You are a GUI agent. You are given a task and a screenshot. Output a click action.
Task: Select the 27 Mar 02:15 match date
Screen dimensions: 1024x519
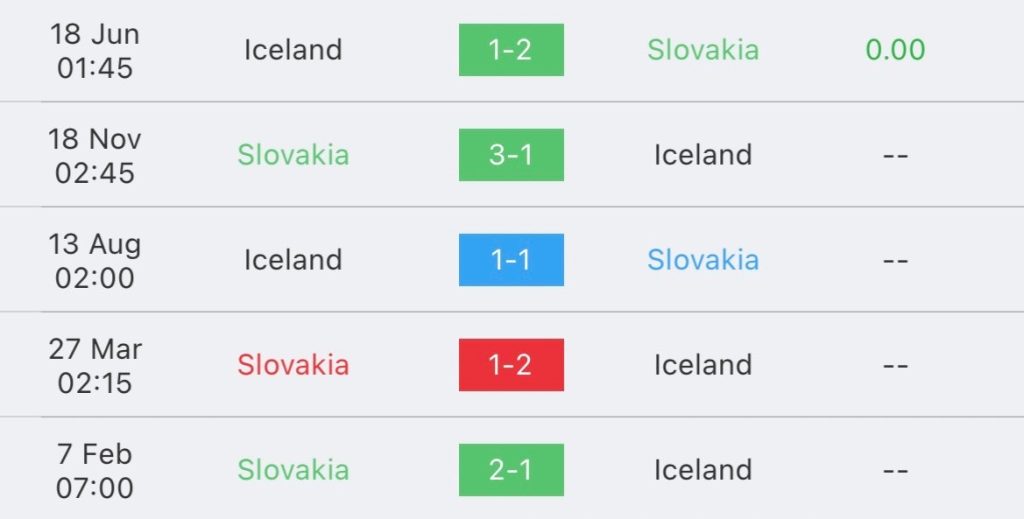[x=95, y=366]
